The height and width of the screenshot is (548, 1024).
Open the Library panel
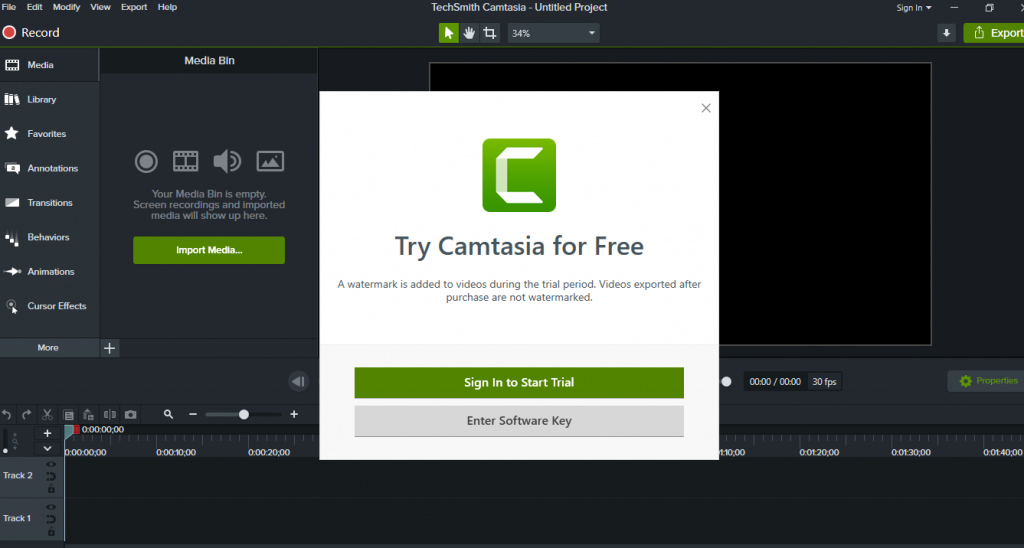click(49, 99)
